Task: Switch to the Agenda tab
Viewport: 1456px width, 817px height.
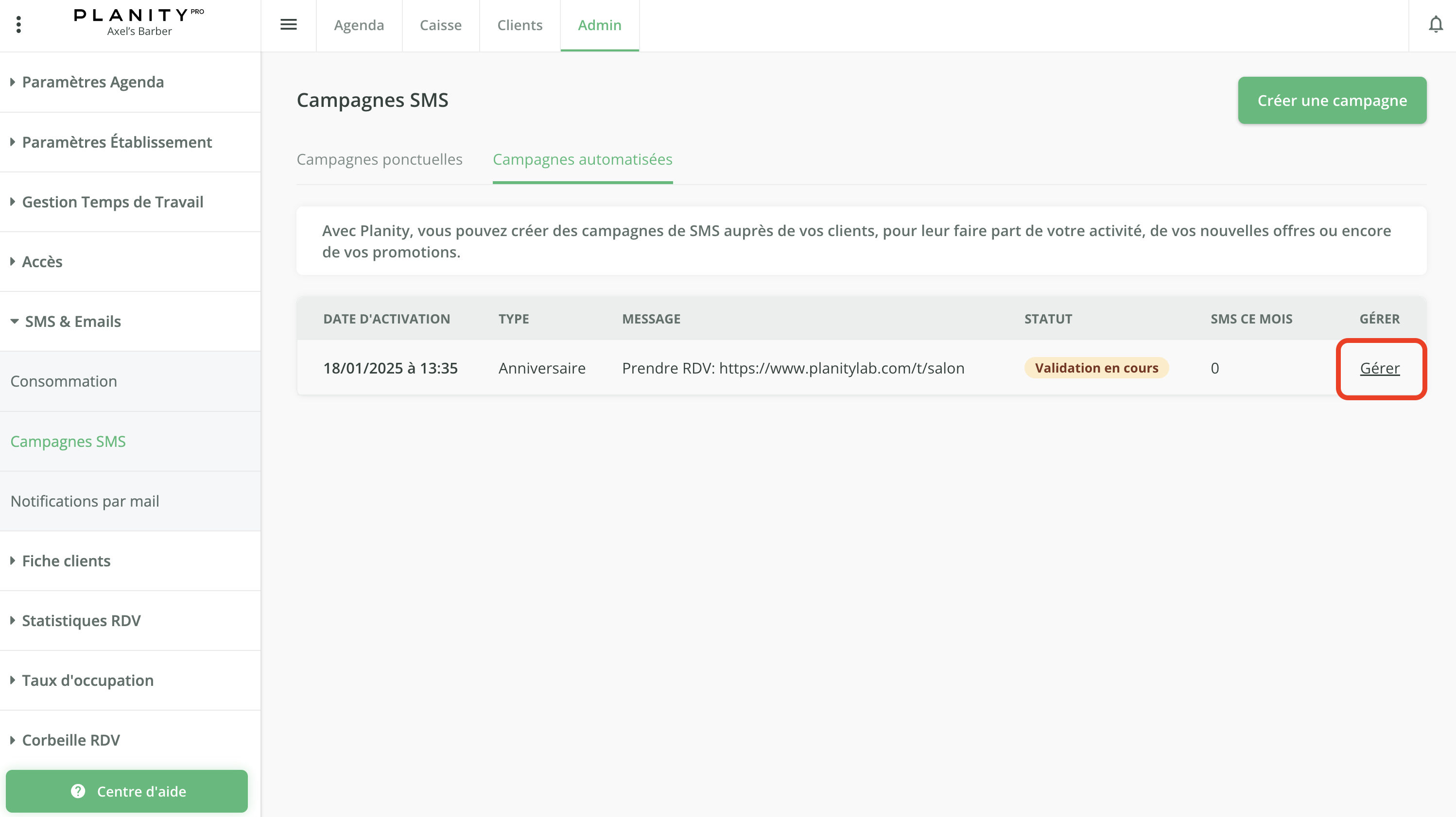Action: click(359, 25)
